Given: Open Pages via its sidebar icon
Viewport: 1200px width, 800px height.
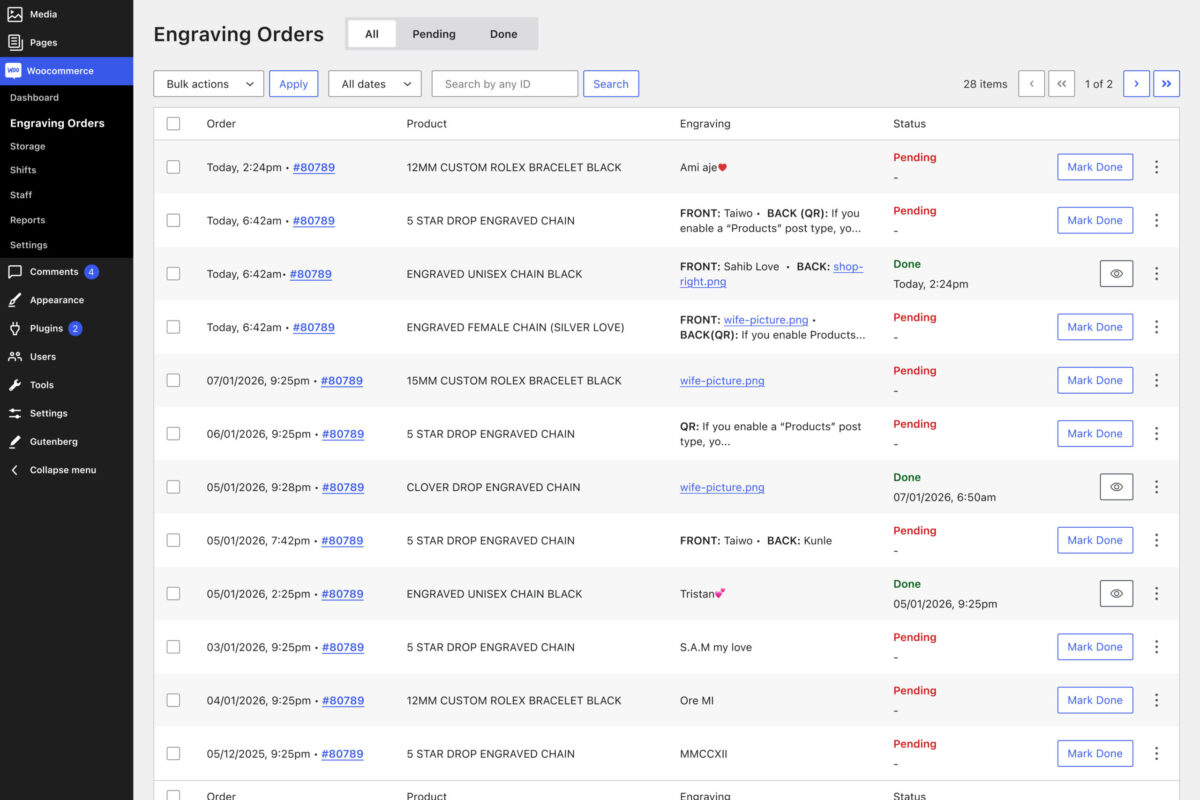Looking at the screenshot, I should [x=15, y=43].
